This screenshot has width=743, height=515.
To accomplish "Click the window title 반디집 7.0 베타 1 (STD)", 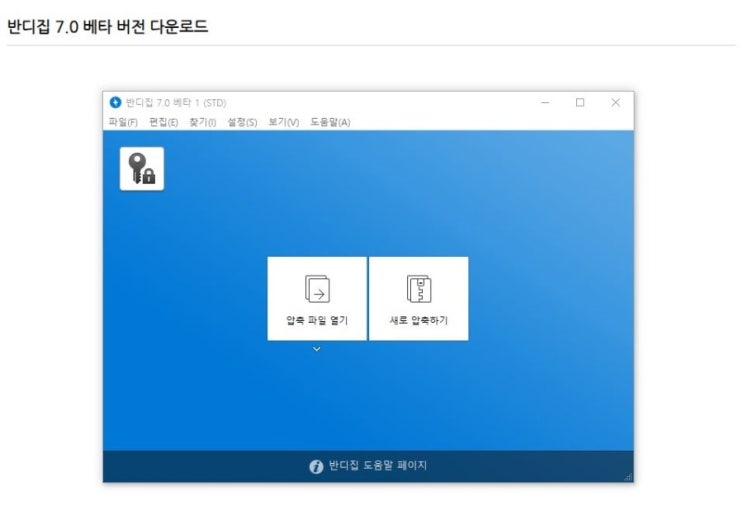I will [x=176, y=103].
